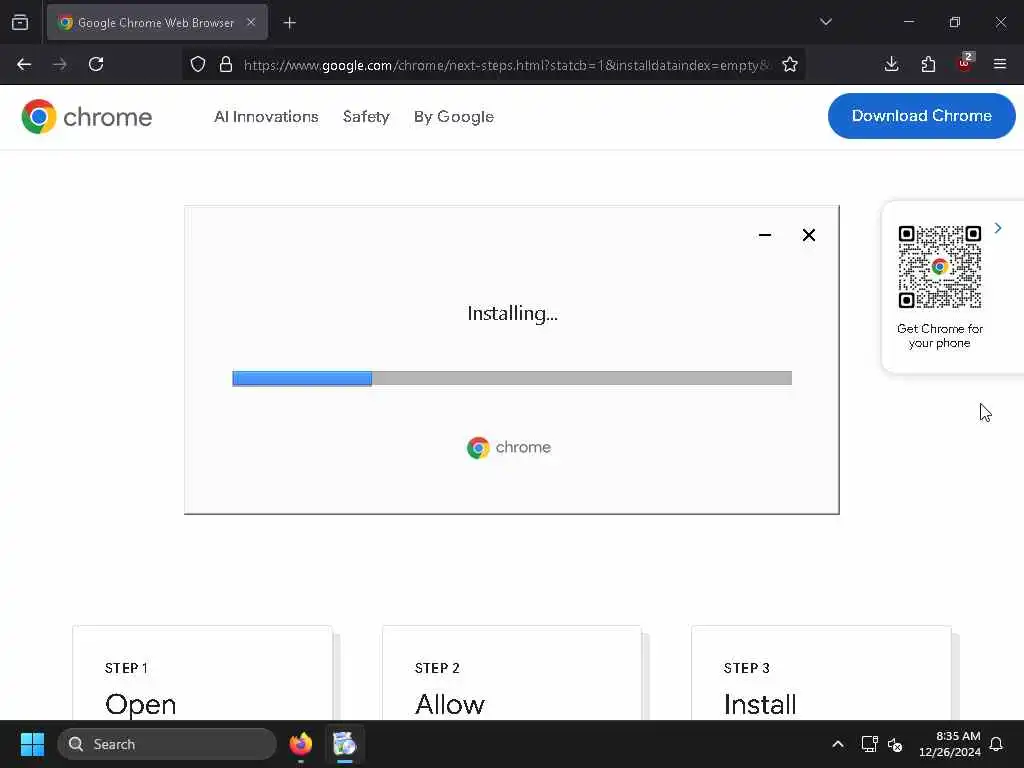Open the AI Innovations menu item
Screen dimensions: 1024x768
[x=266, y=117]
